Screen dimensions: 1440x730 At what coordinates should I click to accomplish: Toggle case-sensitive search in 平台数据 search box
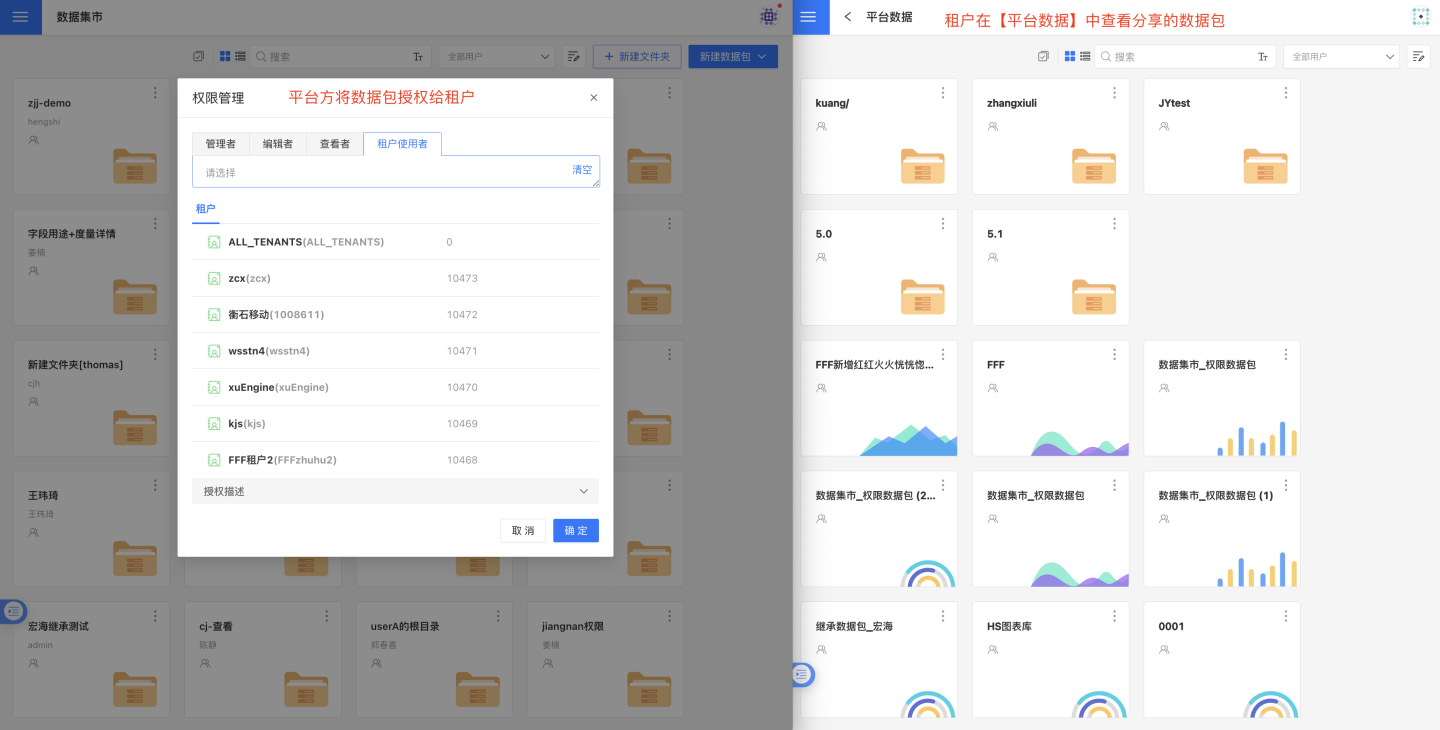1263,57
